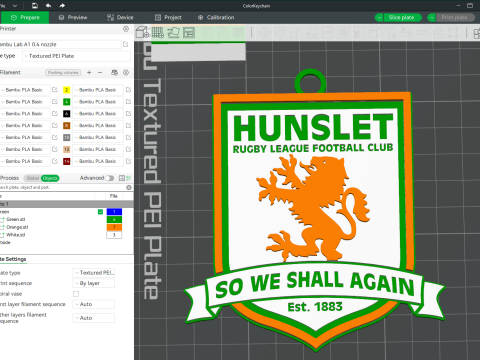Switch process scope to Objects
Screen dimensions: 480x360
tap(50, 178)
